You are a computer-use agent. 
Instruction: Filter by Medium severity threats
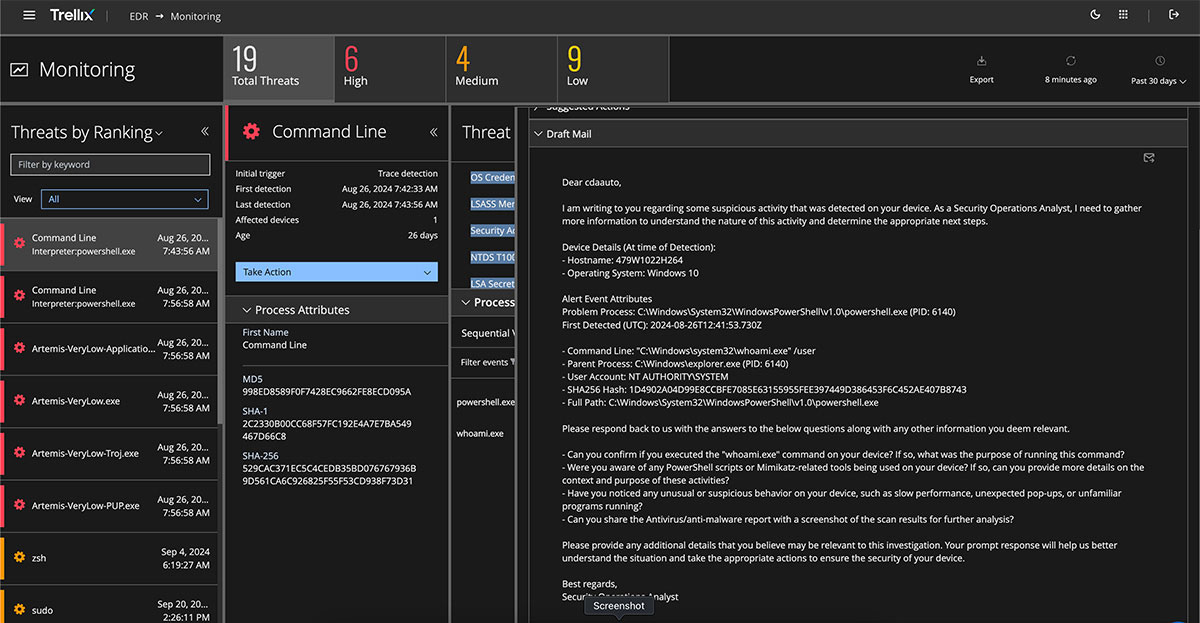[499, 69]
